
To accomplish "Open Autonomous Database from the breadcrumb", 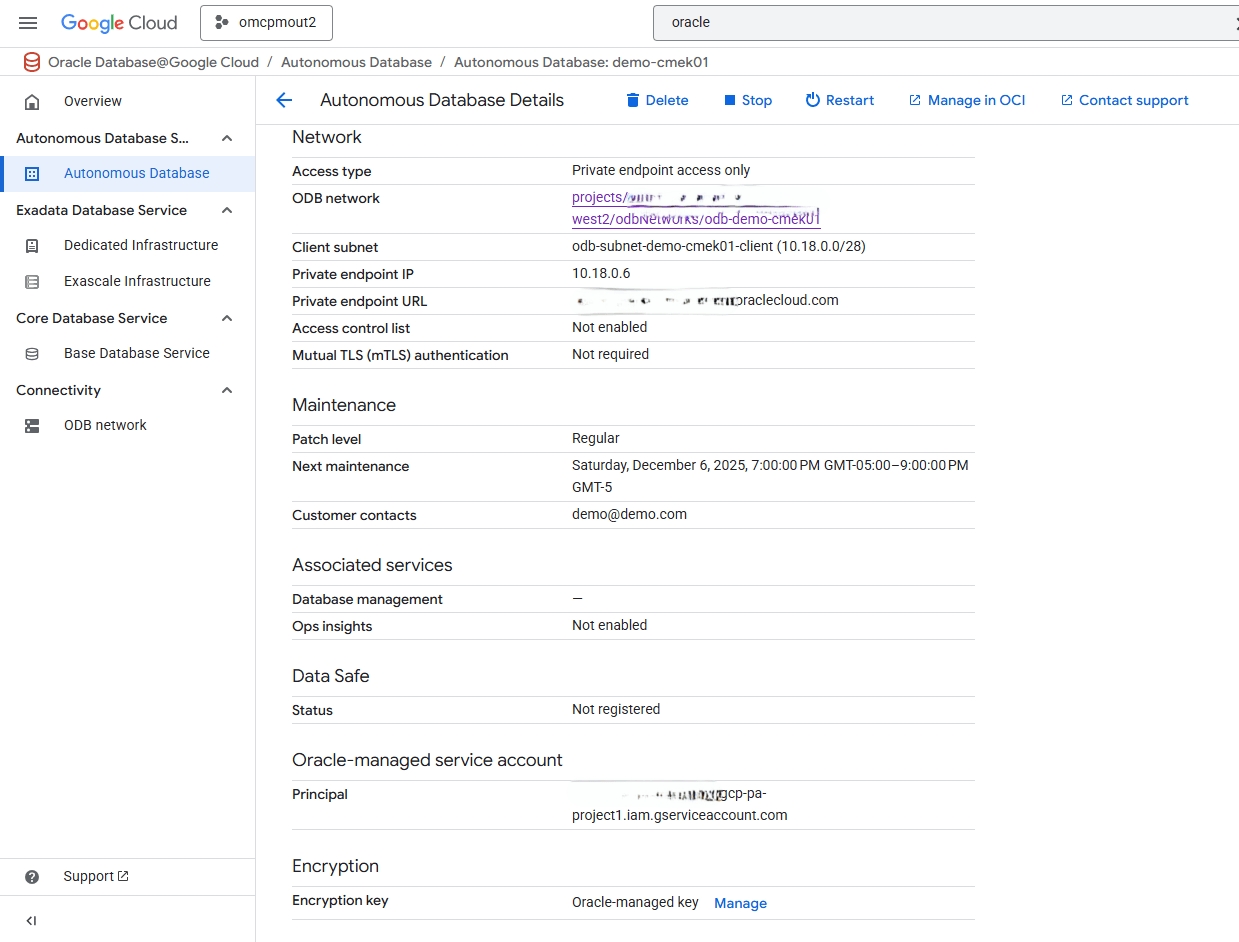I will pos(356,62).
